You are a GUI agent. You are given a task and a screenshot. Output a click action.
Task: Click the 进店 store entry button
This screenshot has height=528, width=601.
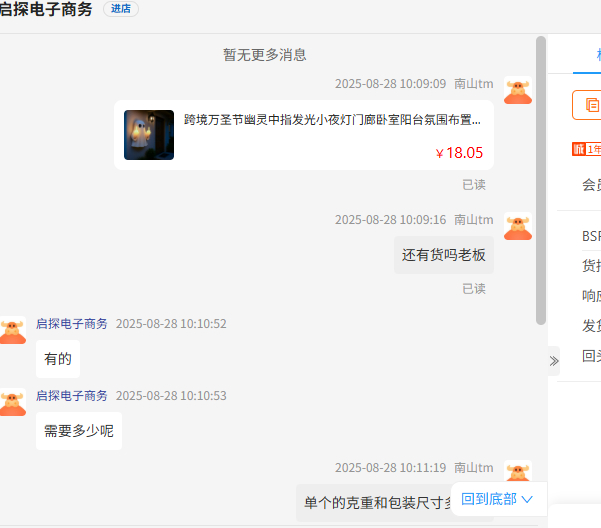(121, 9)
